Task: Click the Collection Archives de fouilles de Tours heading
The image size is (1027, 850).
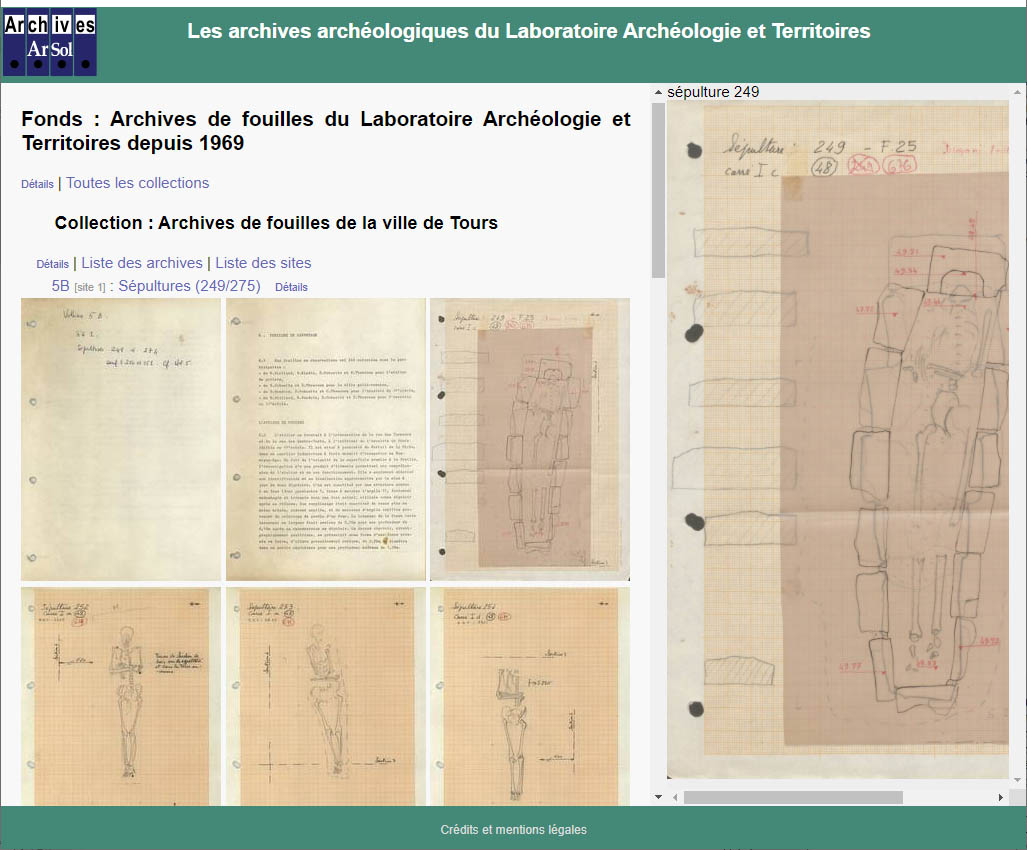Action: [276, 223]
